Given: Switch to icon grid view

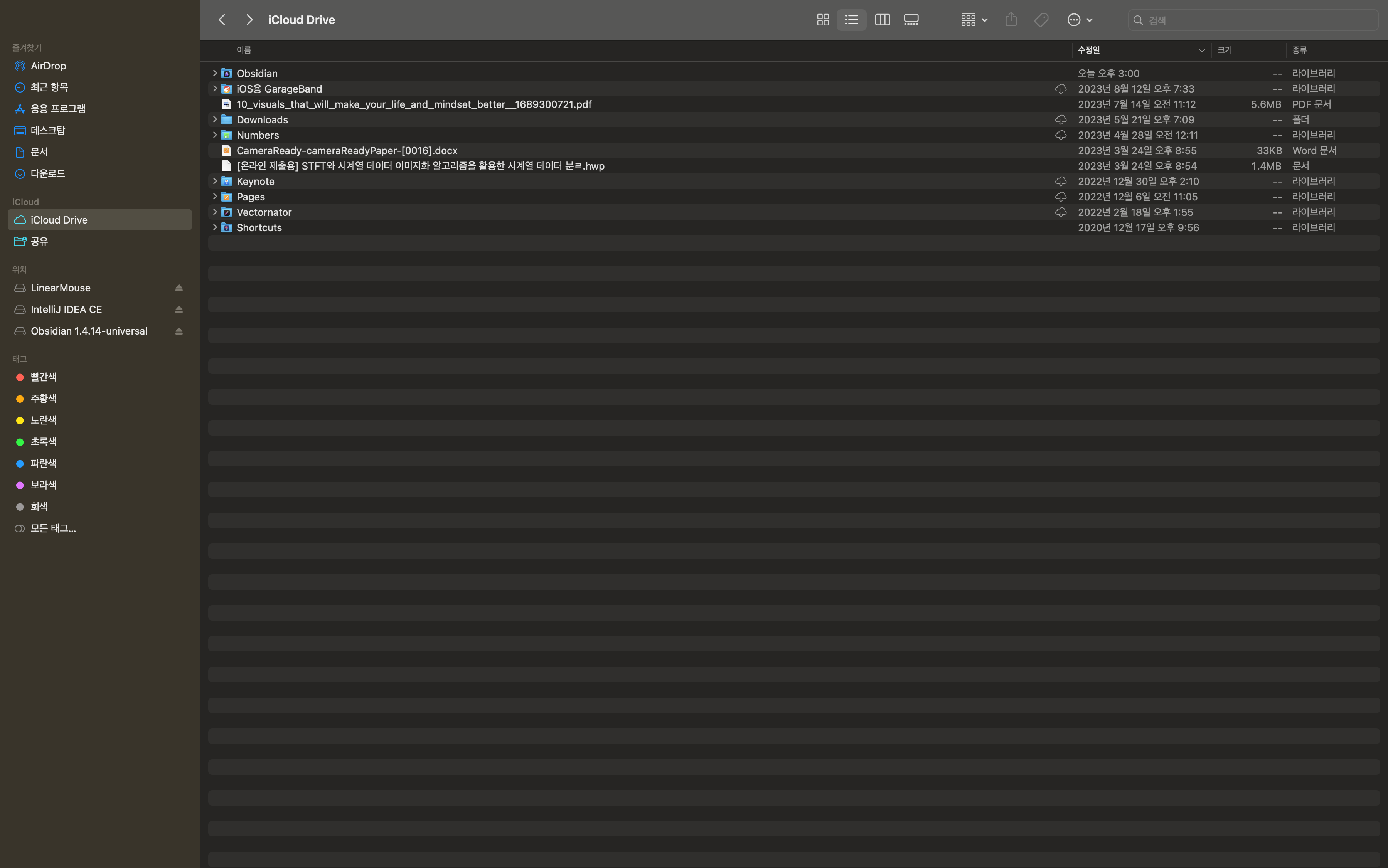Looking at the screenshot, I should 822,20.
